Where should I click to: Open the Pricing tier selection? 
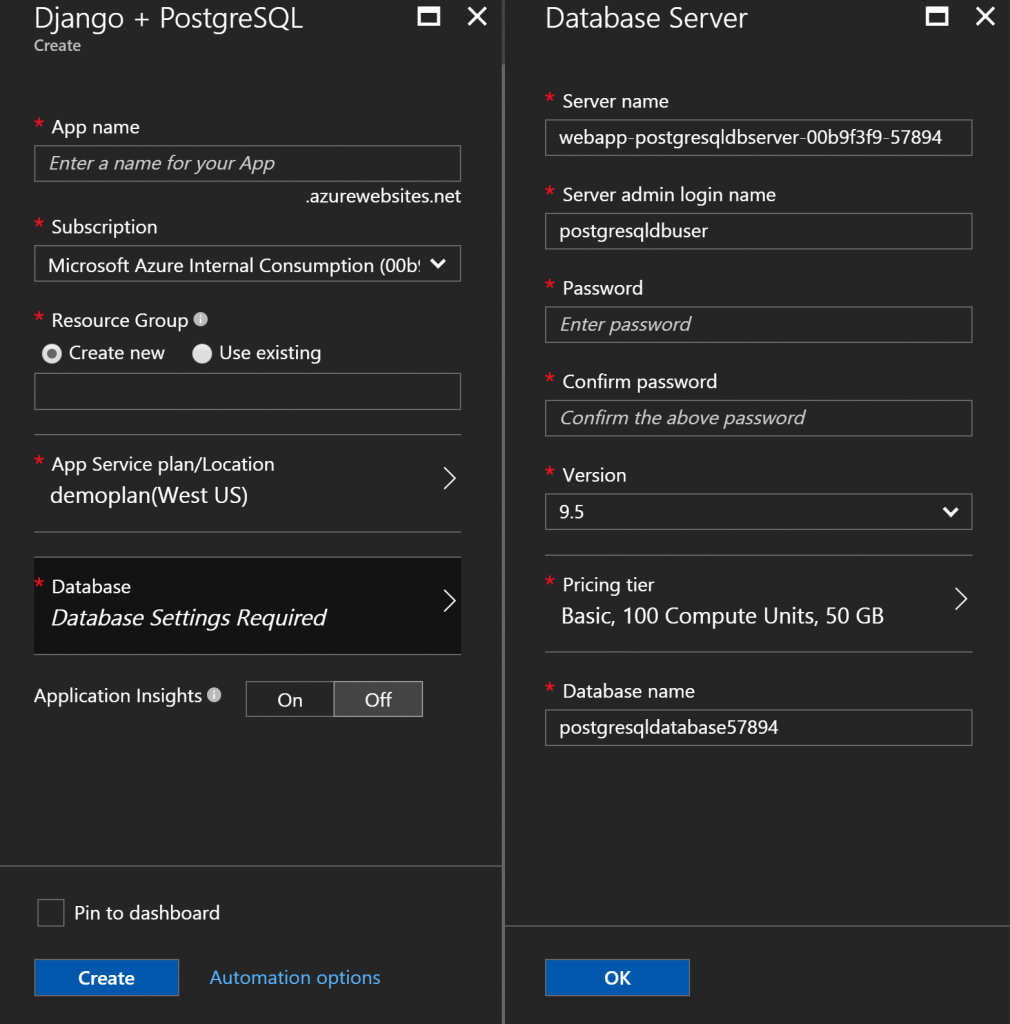758,600
